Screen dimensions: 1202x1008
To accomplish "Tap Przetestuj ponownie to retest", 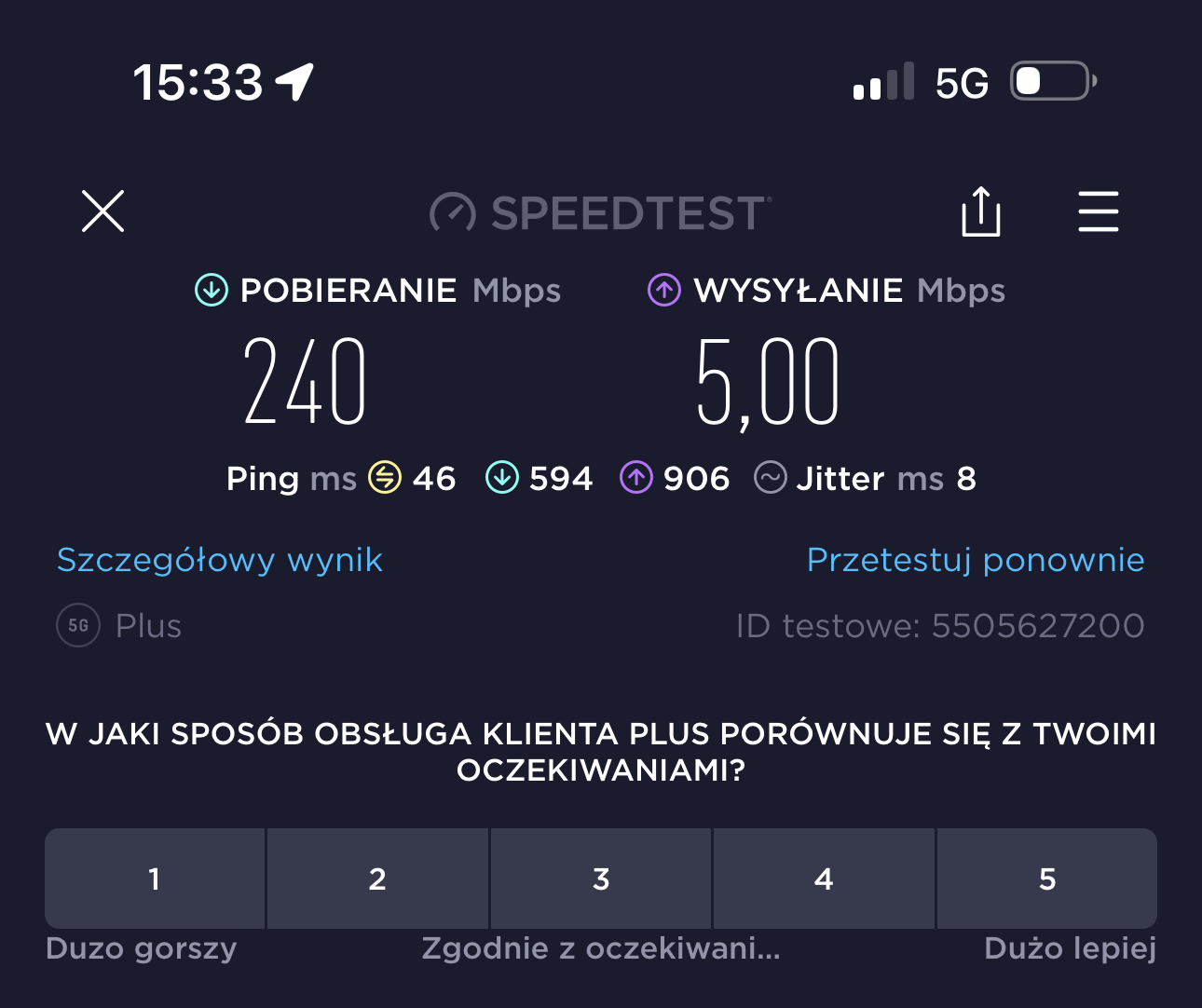I will [976, 560].
